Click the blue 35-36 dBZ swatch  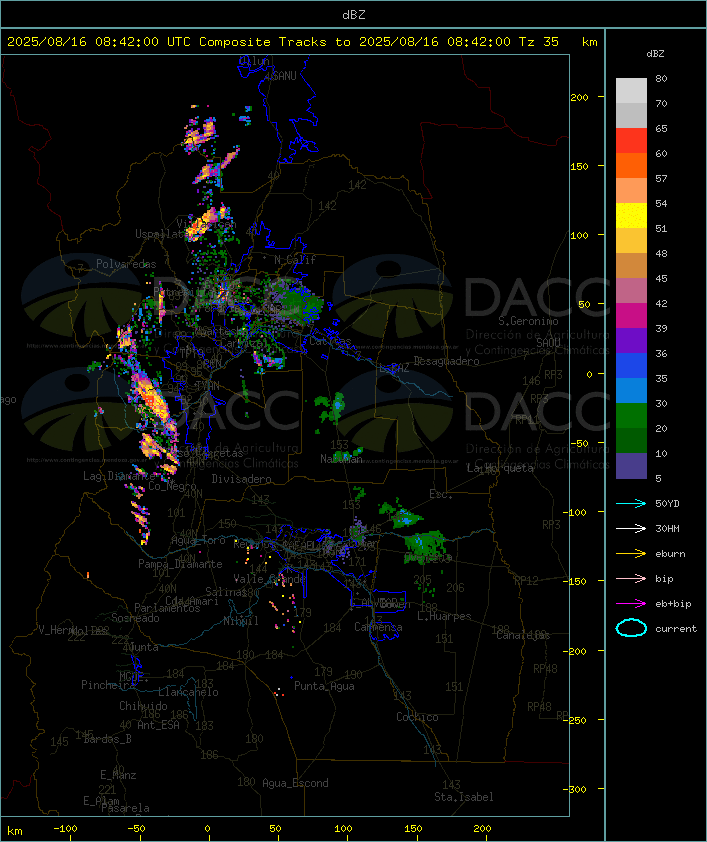(631, 366)
